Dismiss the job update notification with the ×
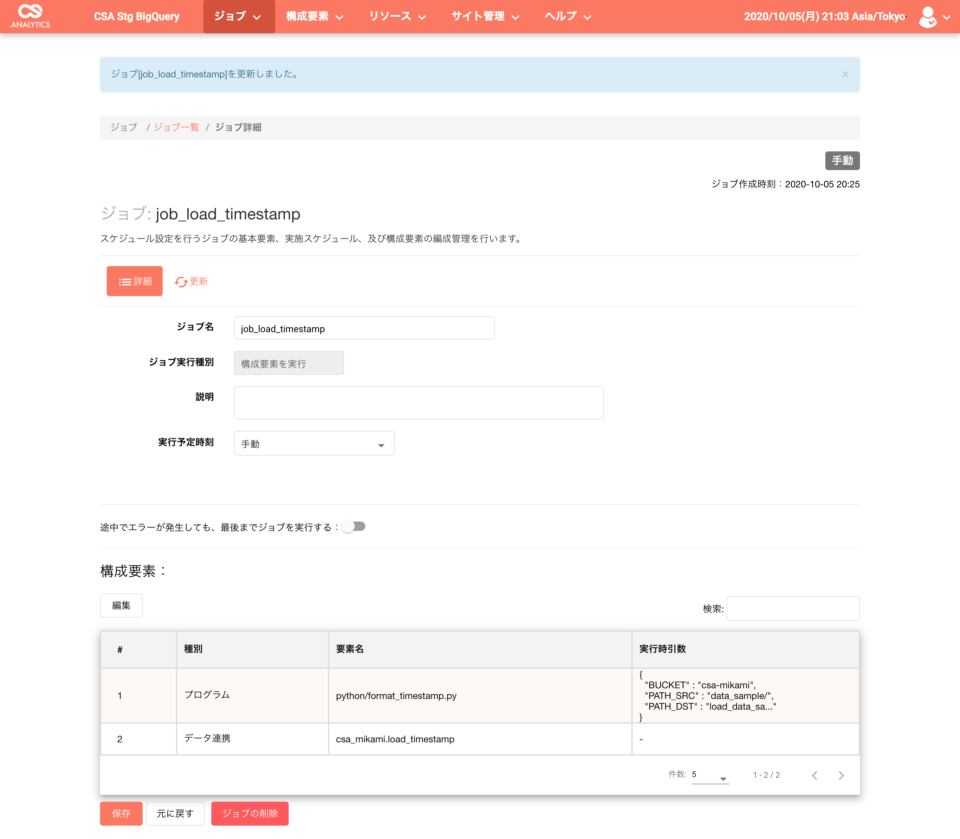The image size is (960, 839). point(846,74)
